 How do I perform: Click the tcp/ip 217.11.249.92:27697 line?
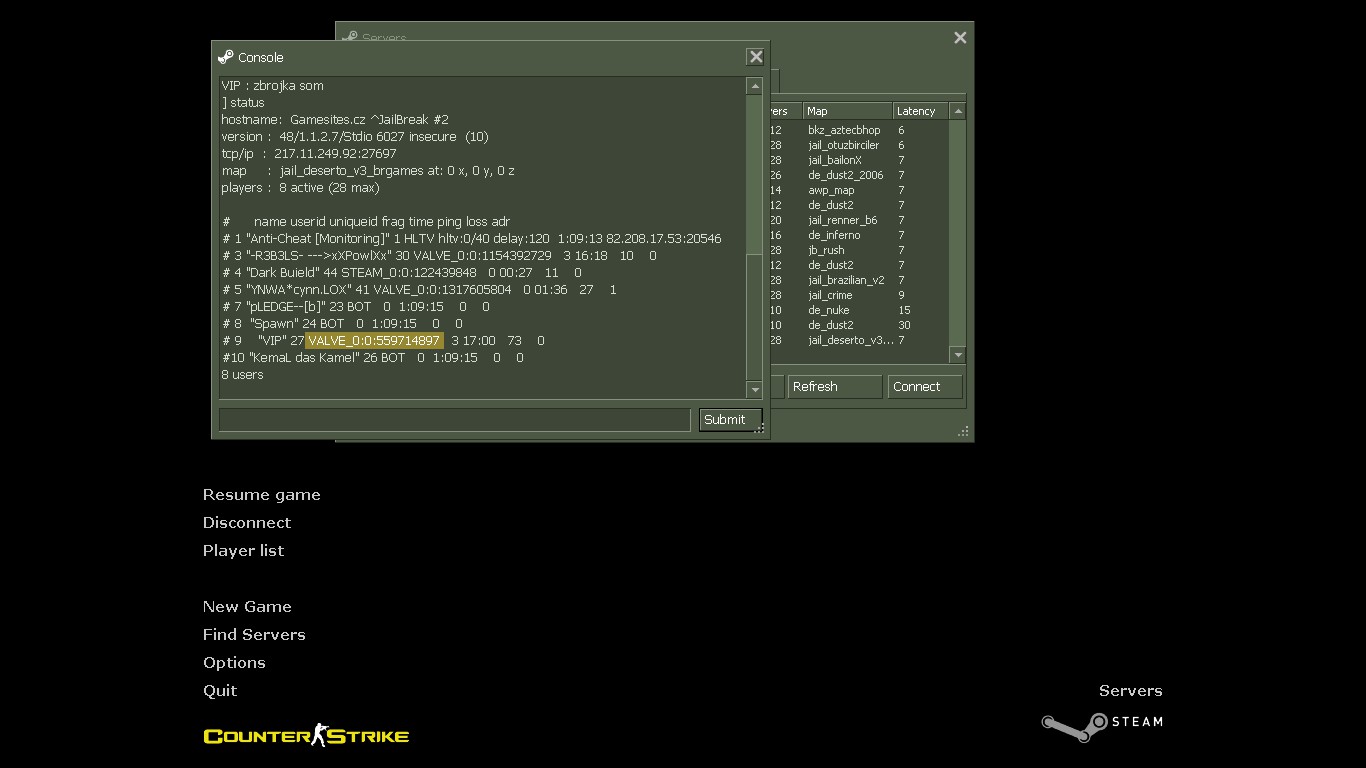[309, 154]
